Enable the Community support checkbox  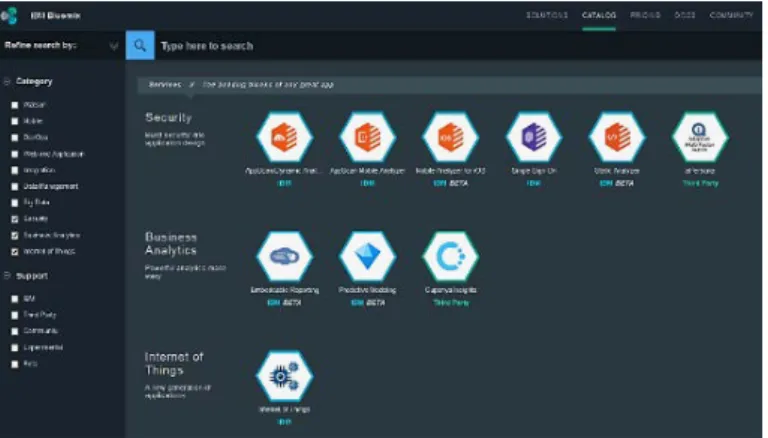[x=15, y=331]
